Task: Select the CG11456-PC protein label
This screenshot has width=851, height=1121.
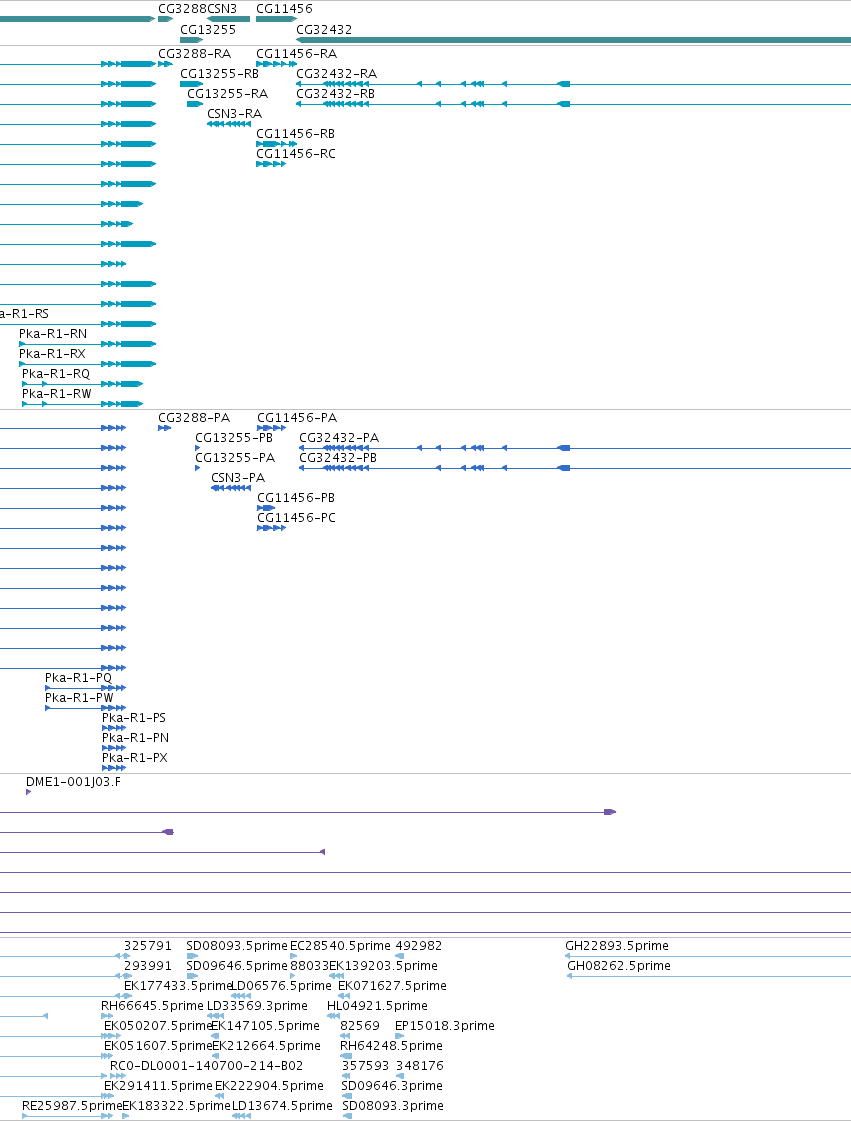Action: 296,518
